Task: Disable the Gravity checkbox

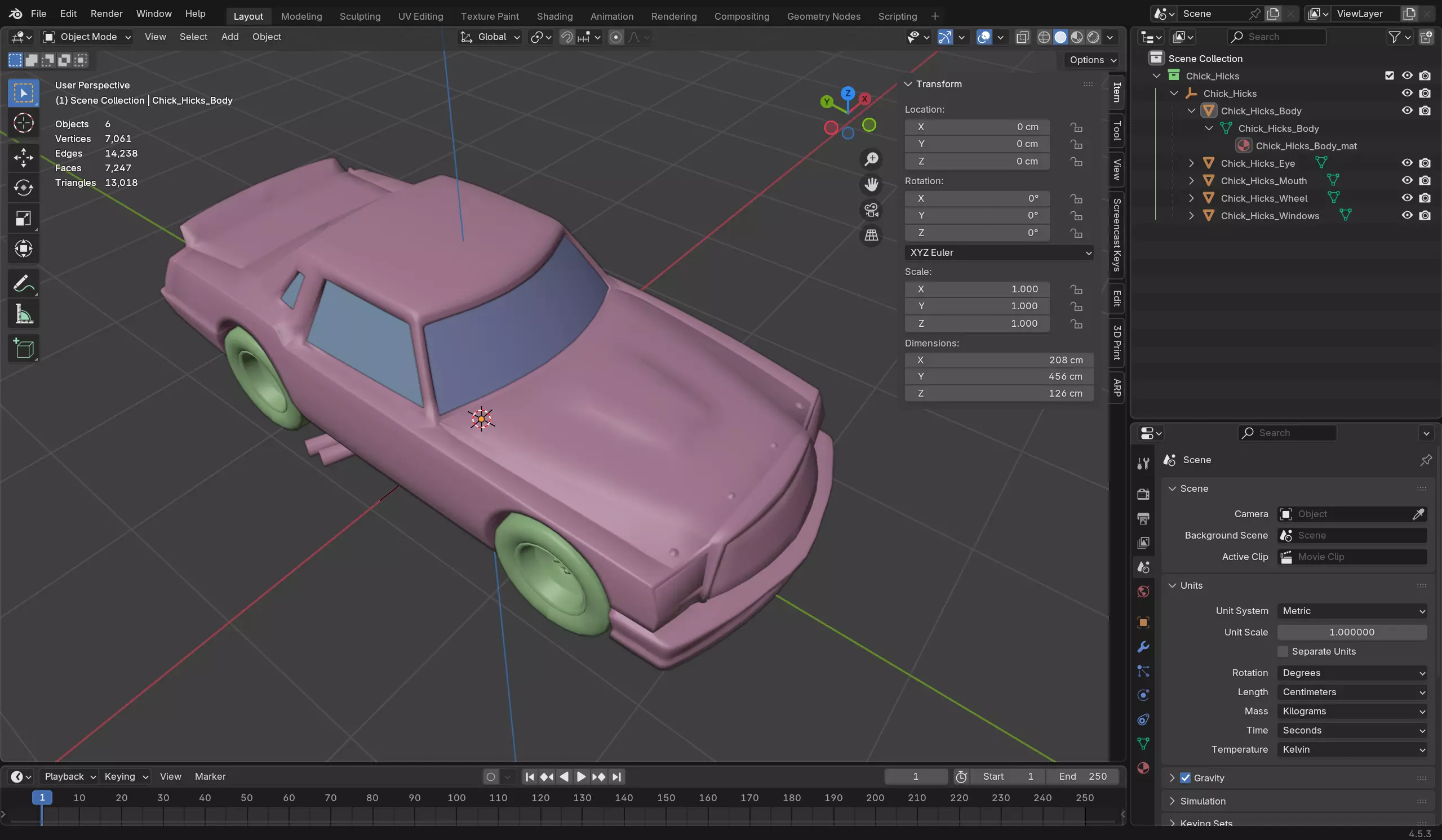Action: point(1185,777)
